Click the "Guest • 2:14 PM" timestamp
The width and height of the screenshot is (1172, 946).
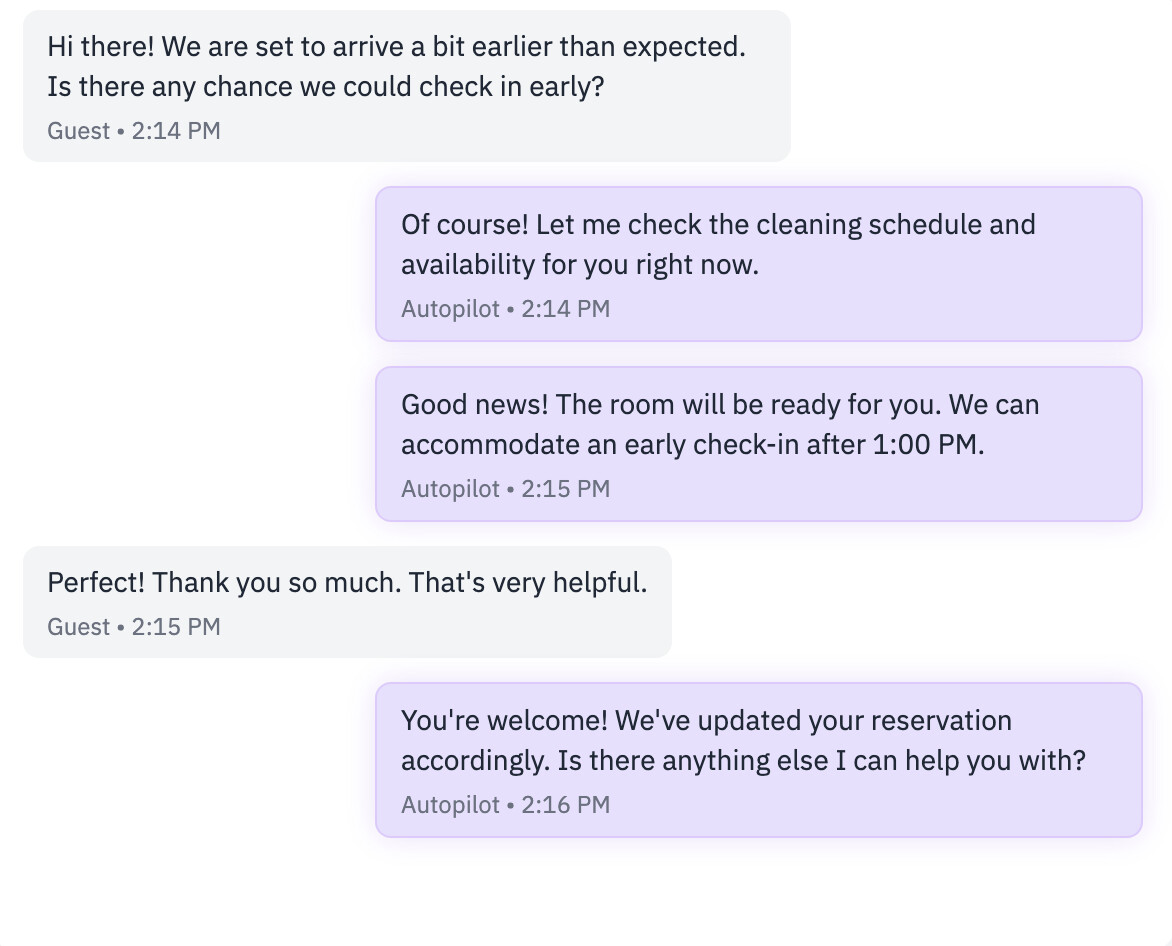pyautogui.click(x=134, y=131)
